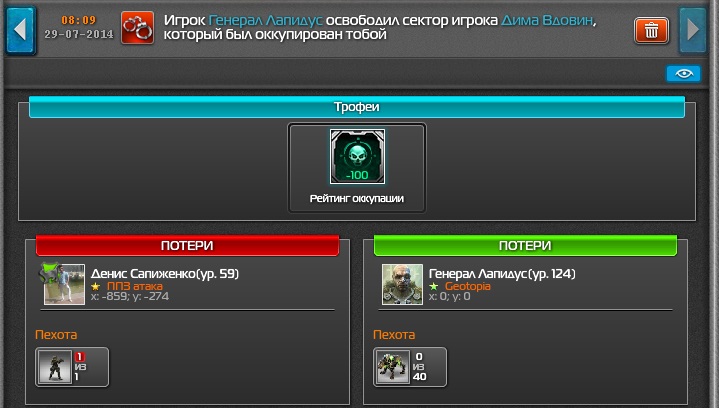
Task: Go to previous report with left arrow
Action: tap(20, 30)
